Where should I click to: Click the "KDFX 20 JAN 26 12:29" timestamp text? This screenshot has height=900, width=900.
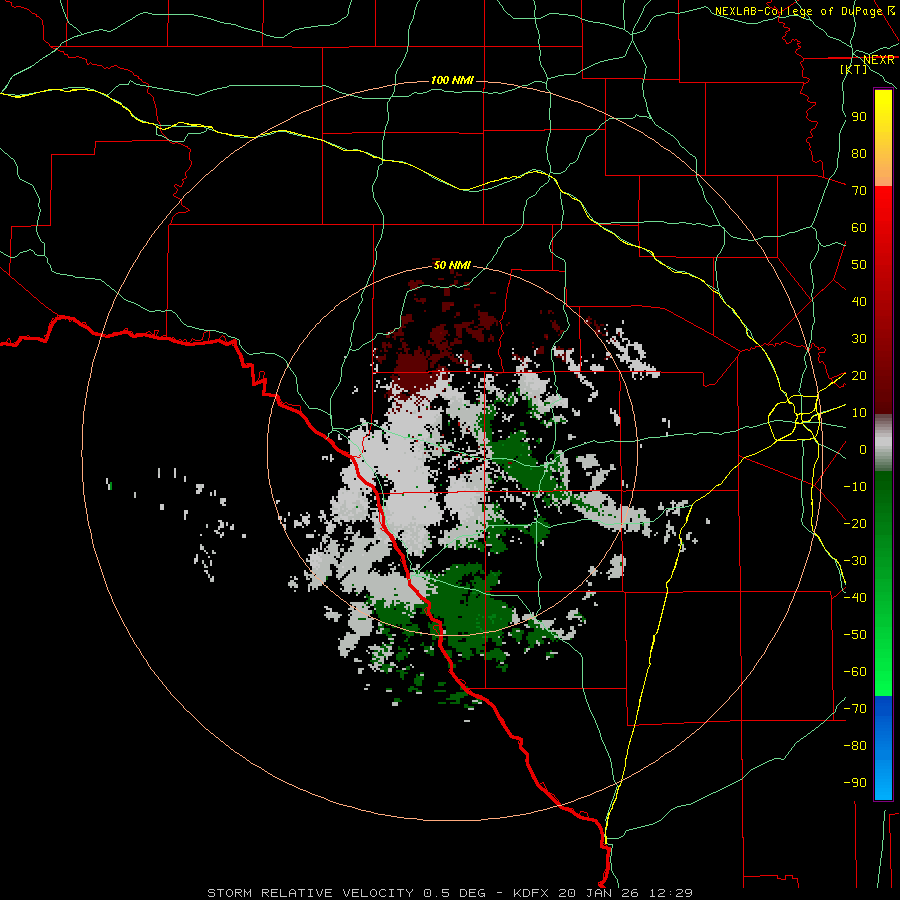(x=603, y=893)
